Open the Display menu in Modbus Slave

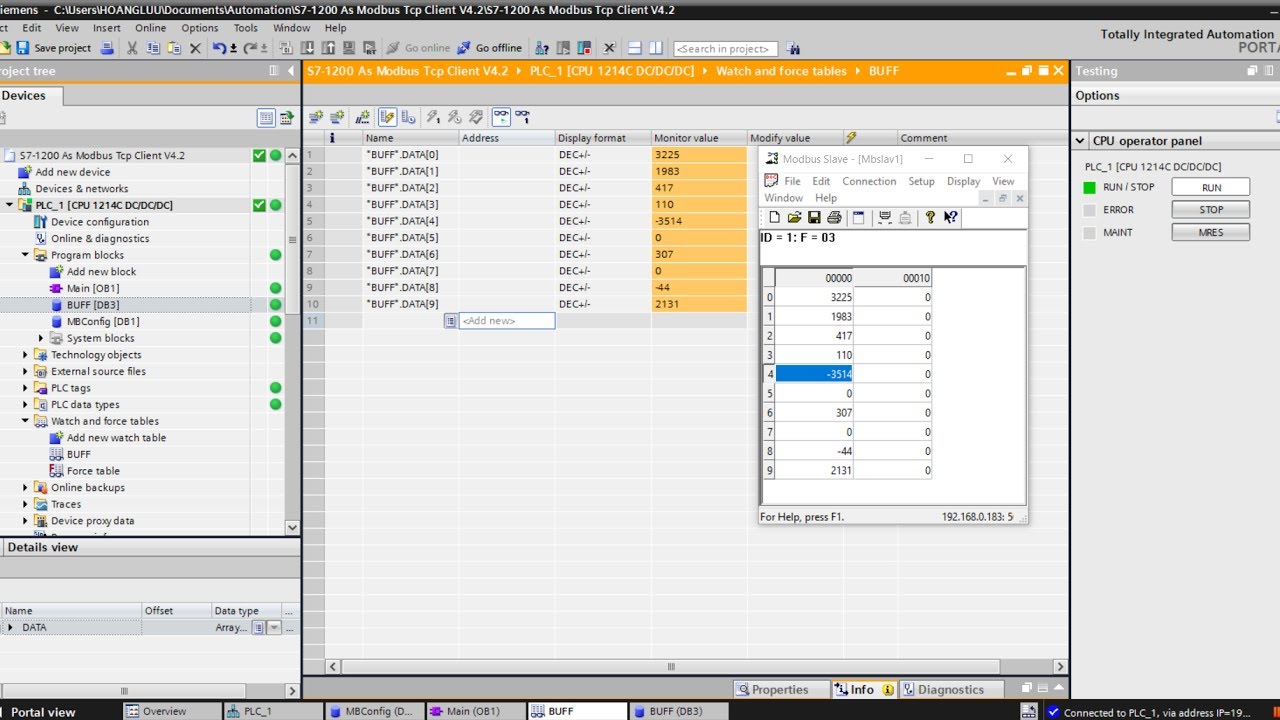[963, 181]
